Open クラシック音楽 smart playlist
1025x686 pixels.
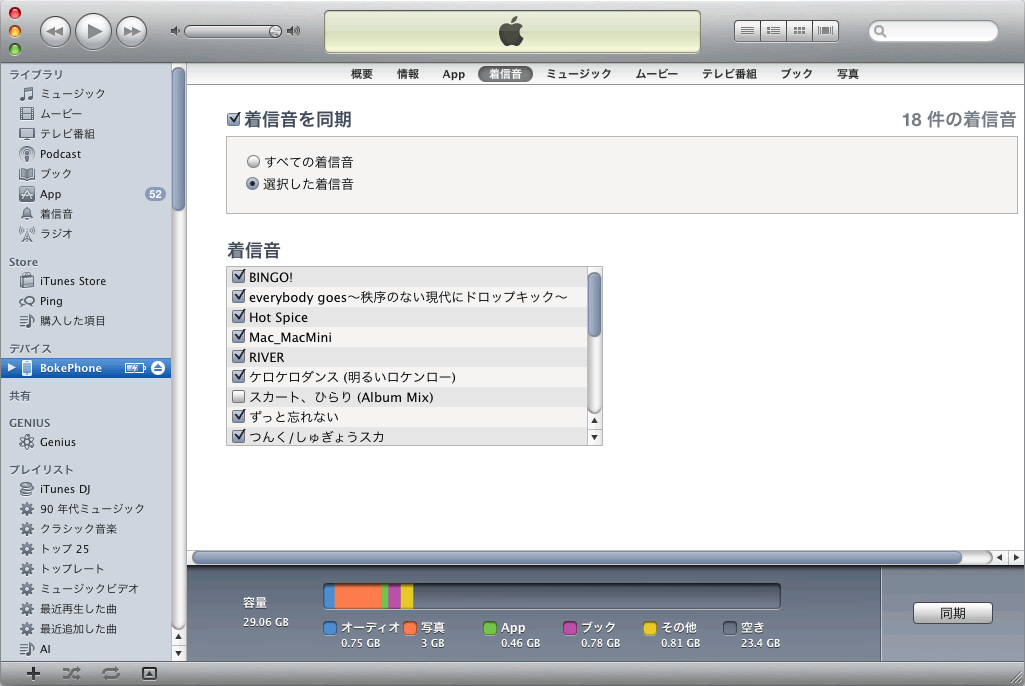78,528
